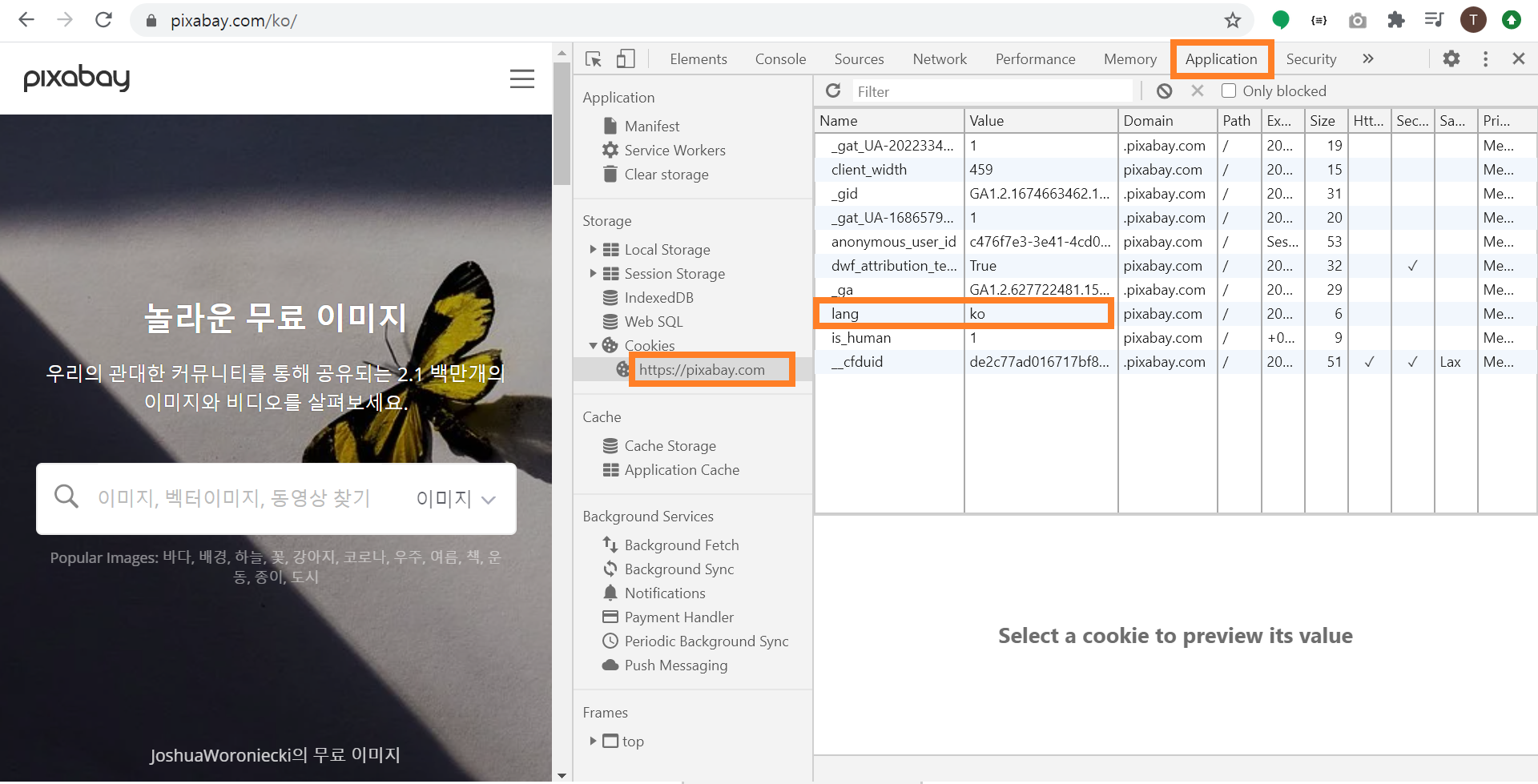Click the _gid cookie name
The image size is (1538, 784).
[844, 194]
